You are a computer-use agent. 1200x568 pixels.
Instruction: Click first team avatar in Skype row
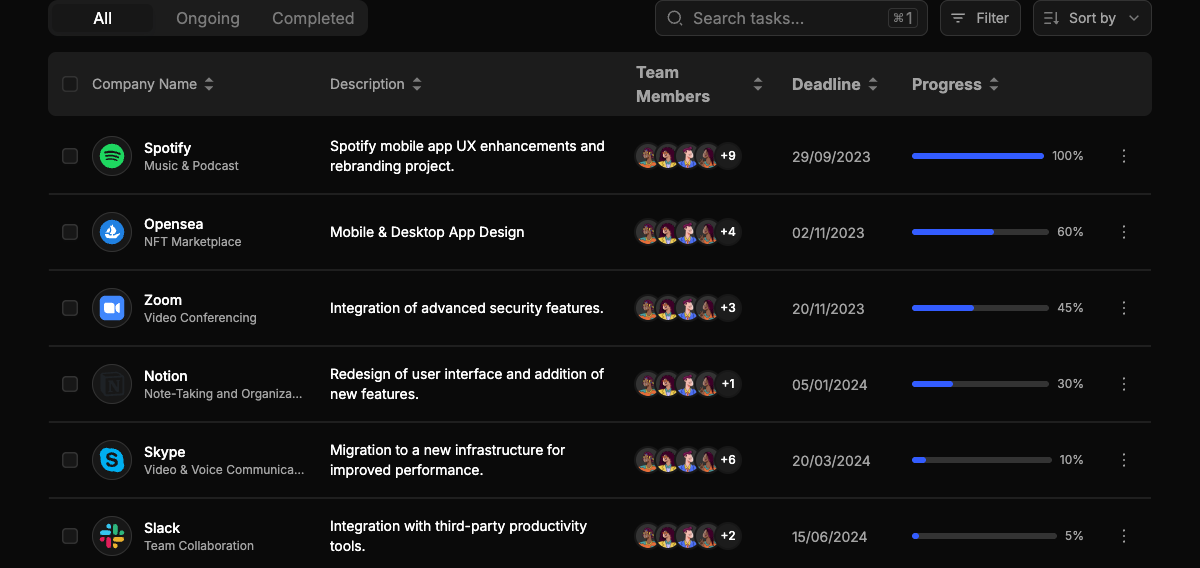point(647,460)
